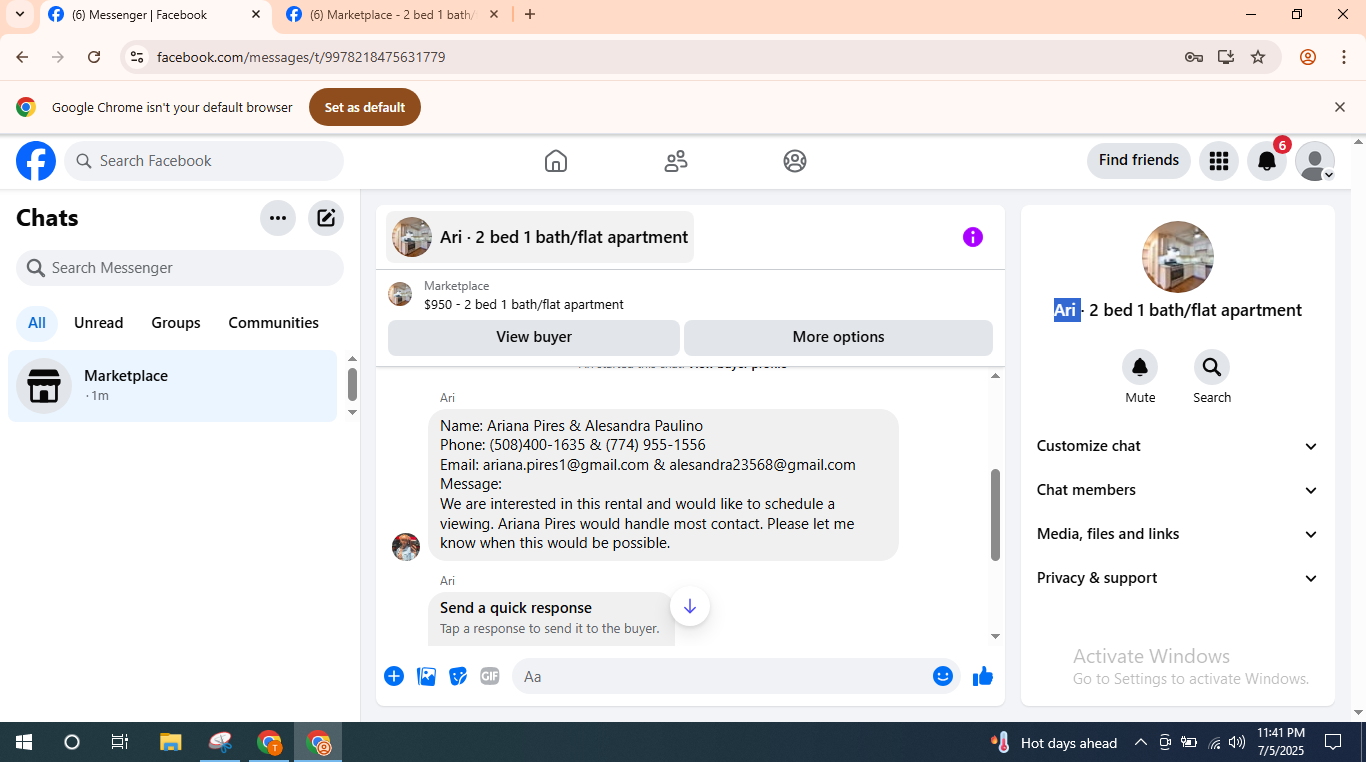The image size is (1366, 762).
Task: Open Task View on the taskbar
Action: point(120,742)
